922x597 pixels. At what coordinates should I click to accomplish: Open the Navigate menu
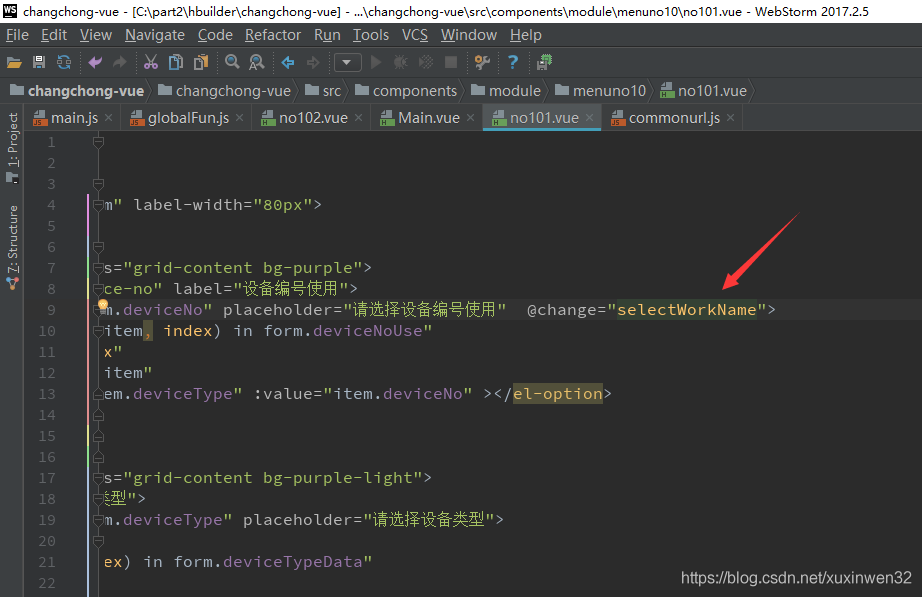(x=155, y=35)
